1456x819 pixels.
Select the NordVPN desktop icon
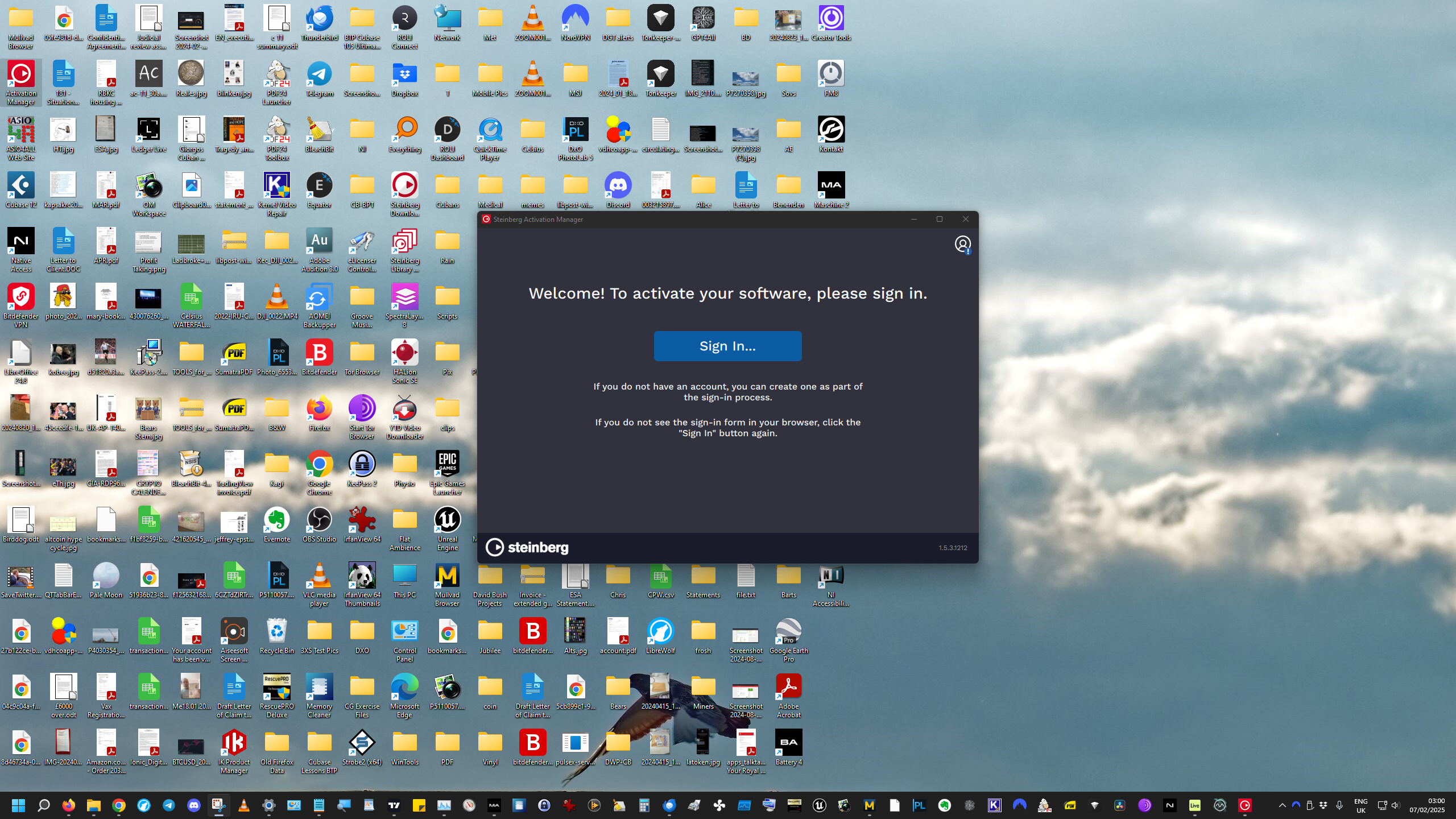[576, 23]
